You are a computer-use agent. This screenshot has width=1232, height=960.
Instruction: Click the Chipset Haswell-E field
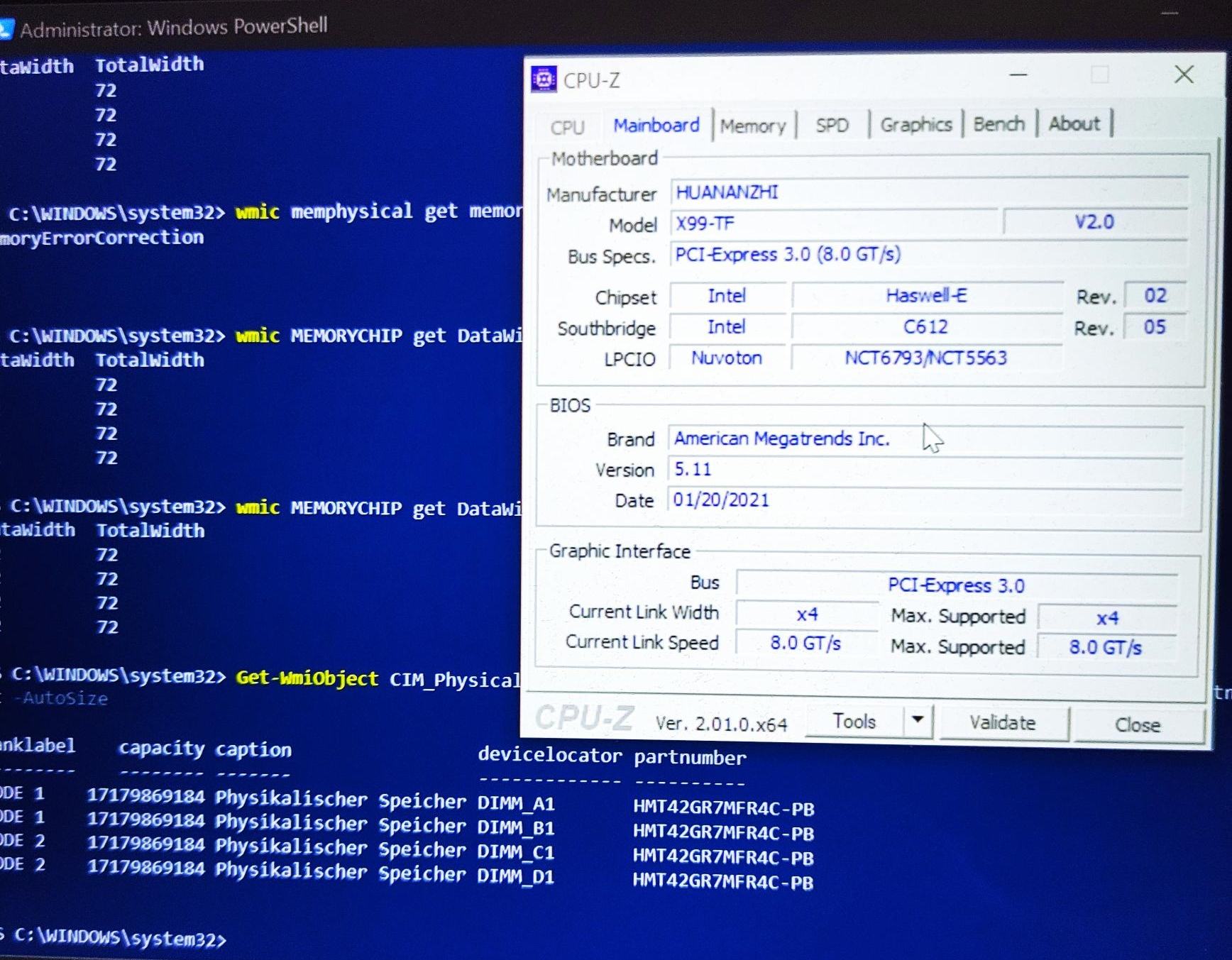click(x=927, y=295)
